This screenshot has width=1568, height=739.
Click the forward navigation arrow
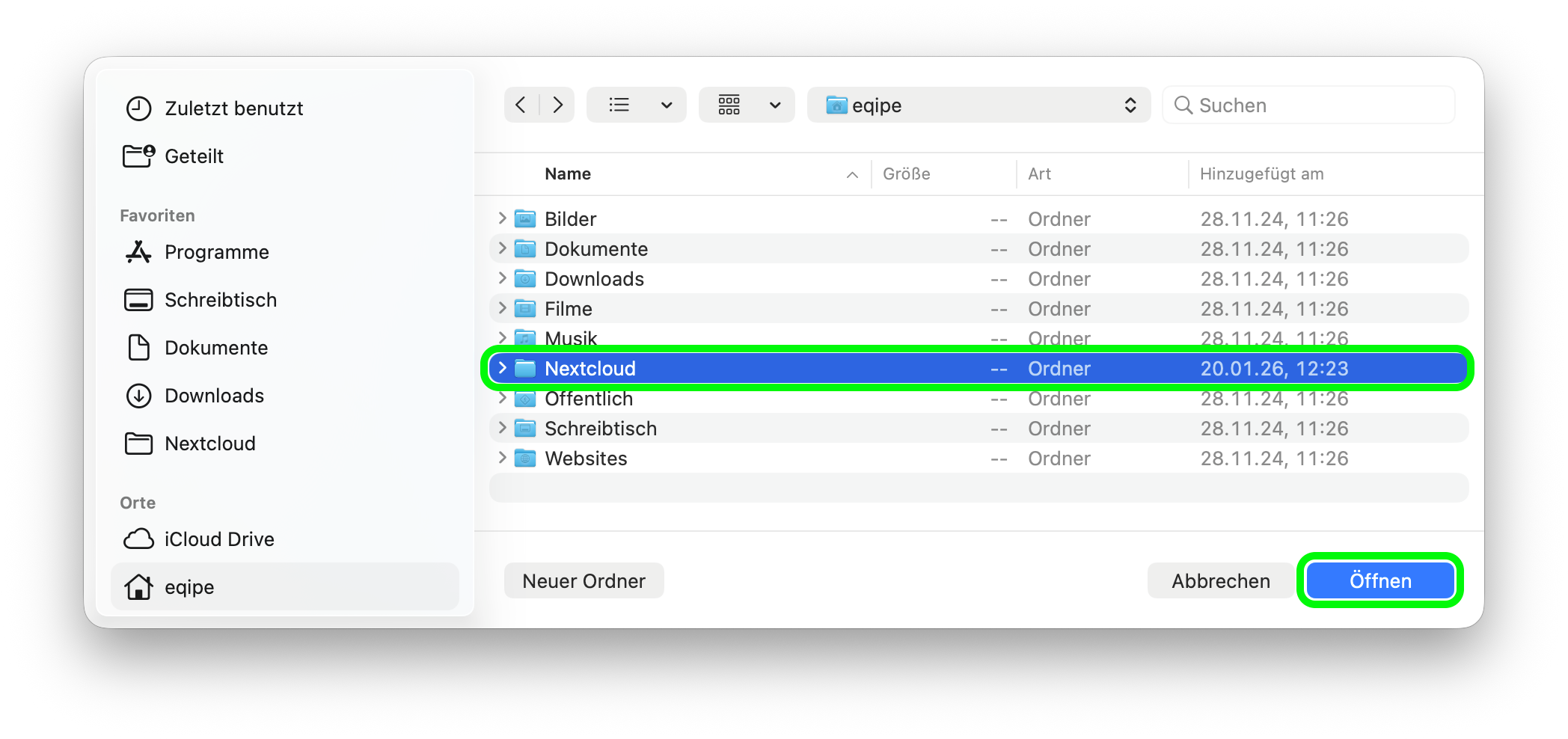tap(557, 105)
